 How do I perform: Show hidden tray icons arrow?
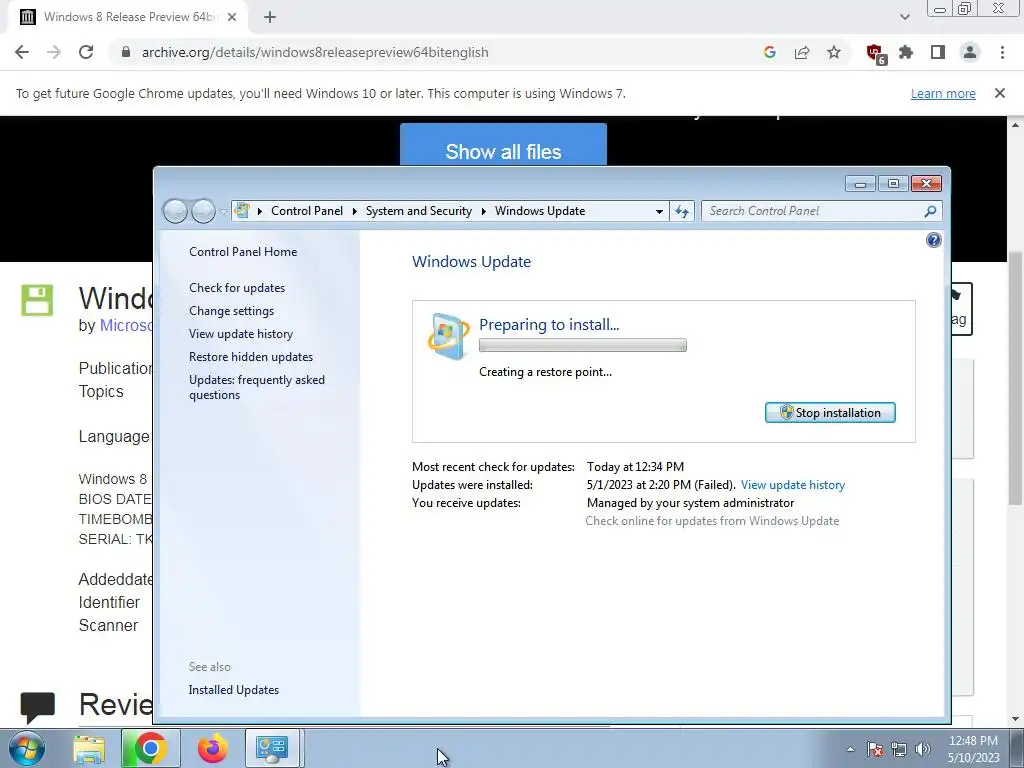850,749
